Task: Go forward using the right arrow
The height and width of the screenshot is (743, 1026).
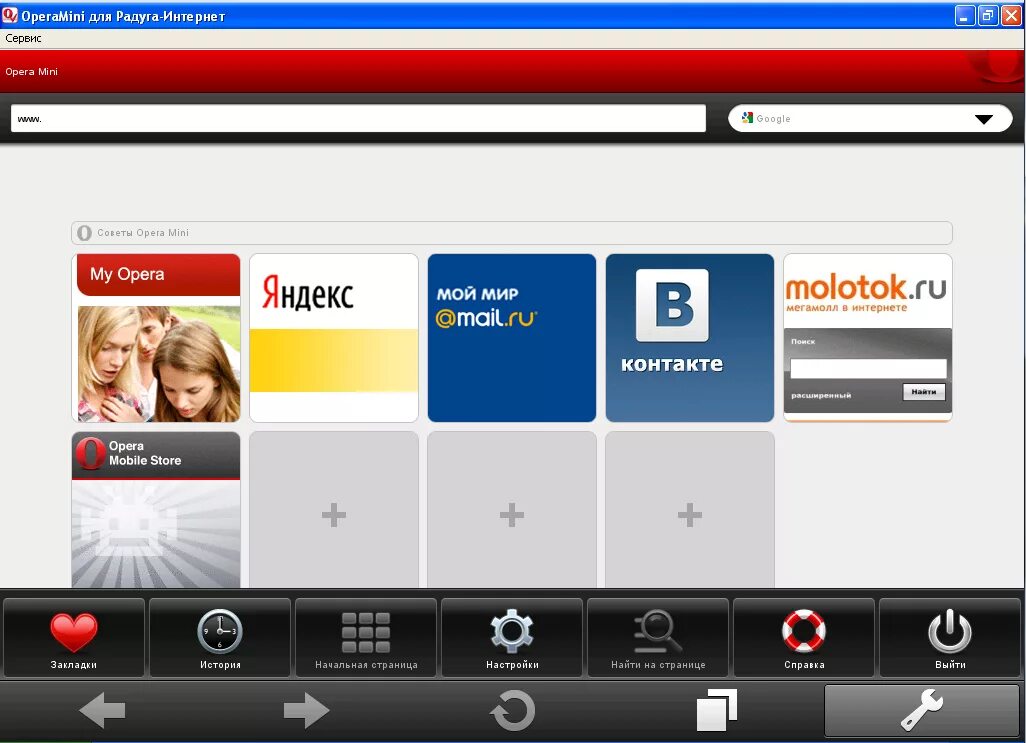Action: click(x=306, y=710)
